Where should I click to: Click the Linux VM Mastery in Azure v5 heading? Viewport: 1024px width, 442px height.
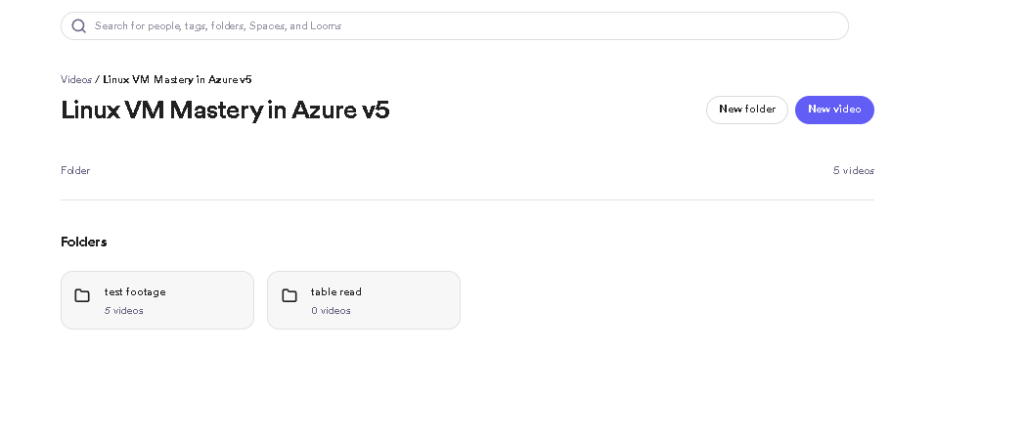point(225,110)
